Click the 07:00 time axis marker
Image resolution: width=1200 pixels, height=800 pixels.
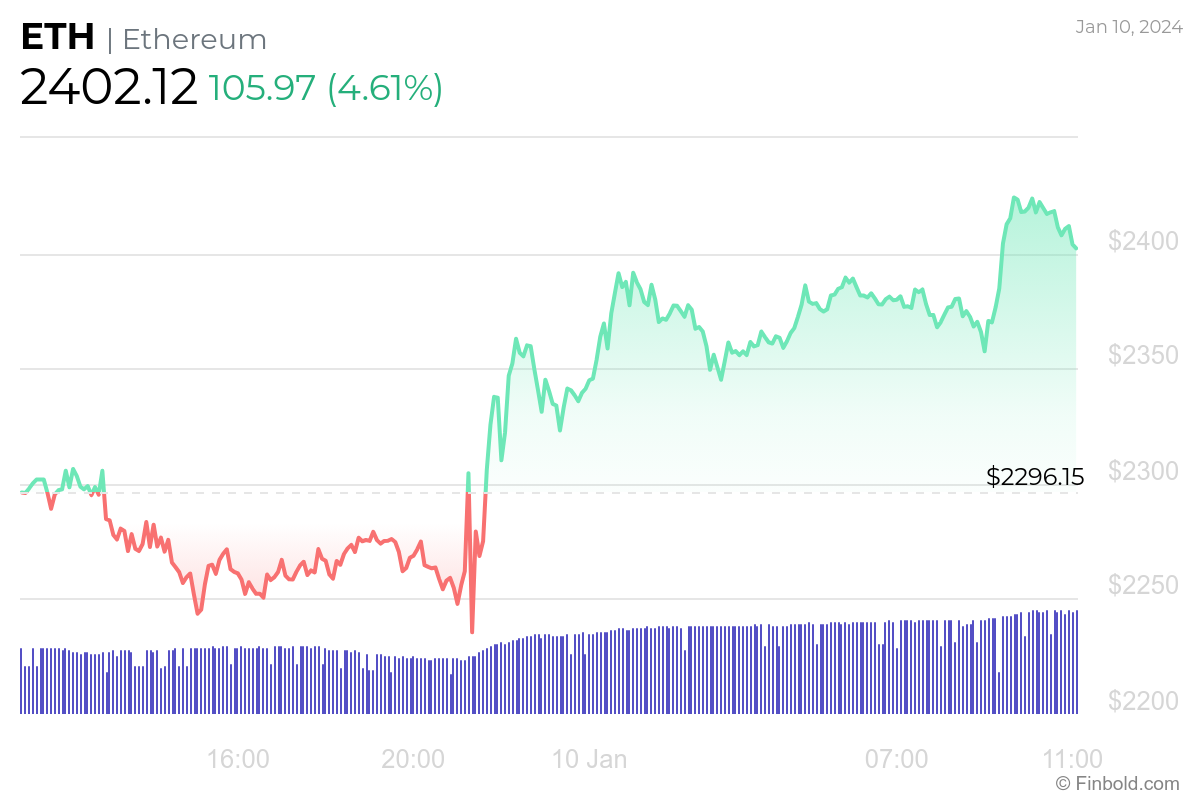[896, 759]
